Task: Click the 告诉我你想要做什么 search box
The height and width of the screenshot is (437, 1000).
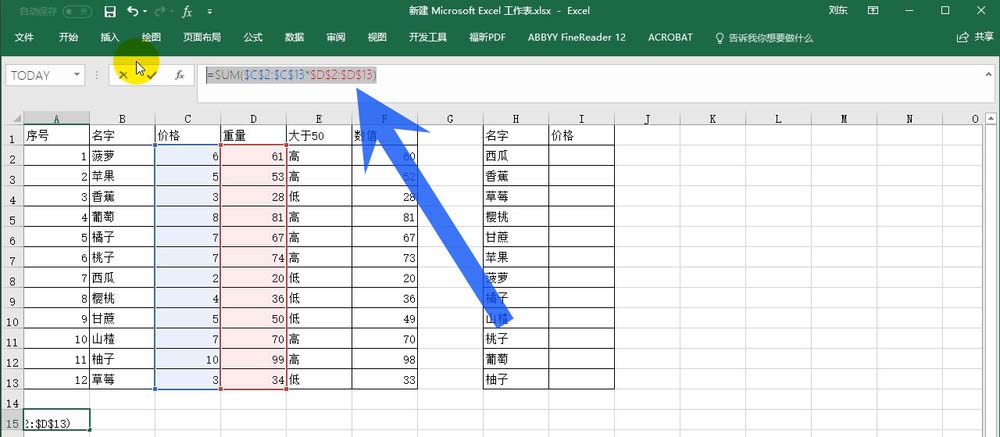Action: (x=765, y=38)
